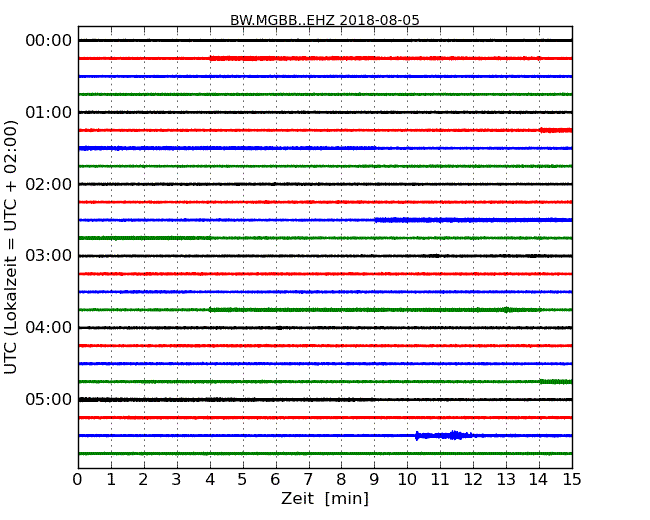
Task: Click the x-axis tick label 0
Action: (x=78, y=480)
